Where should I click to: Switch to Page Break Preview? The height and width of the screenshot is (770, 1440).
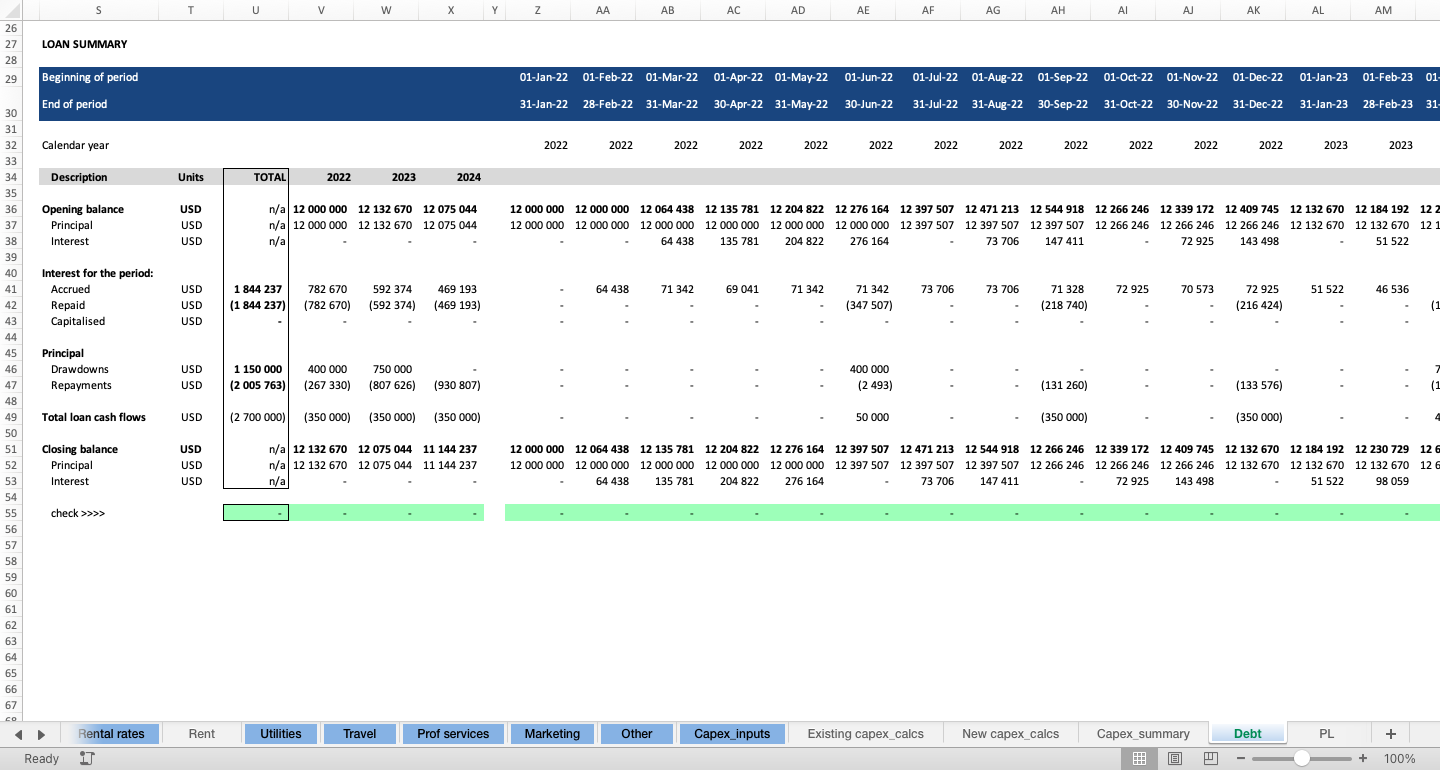(1211, 759)
